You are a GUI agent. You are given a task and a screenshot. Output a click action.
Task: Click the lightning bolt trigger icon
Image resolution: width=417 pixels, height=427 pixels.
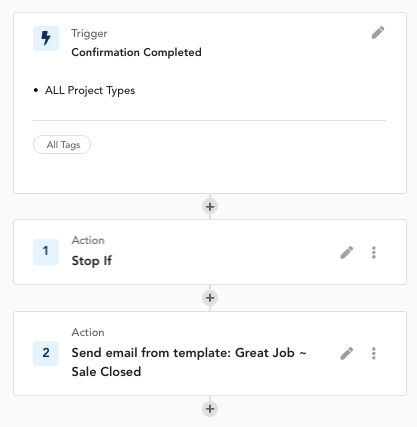point(46,38)
